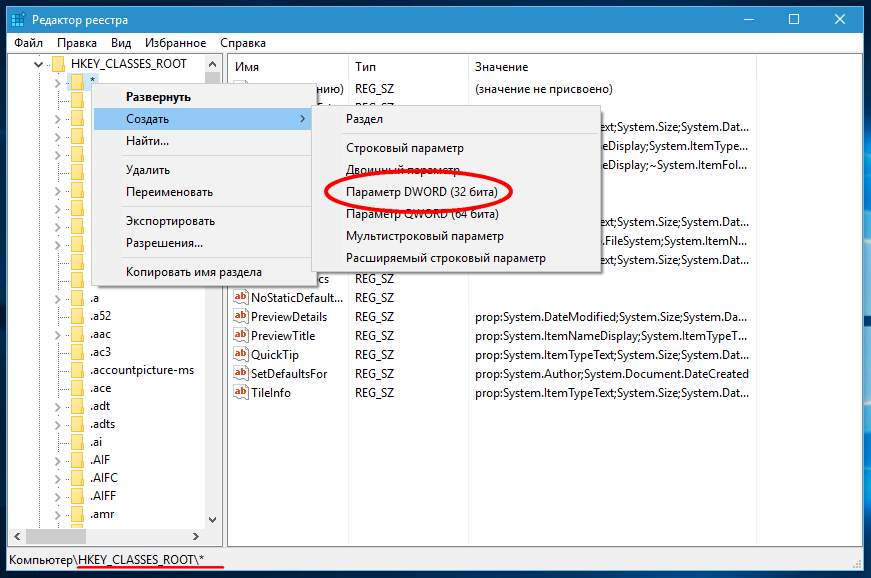Click the string value icon of SetDefaultsFor
871x578 pixels.
[x=241, y=373]
